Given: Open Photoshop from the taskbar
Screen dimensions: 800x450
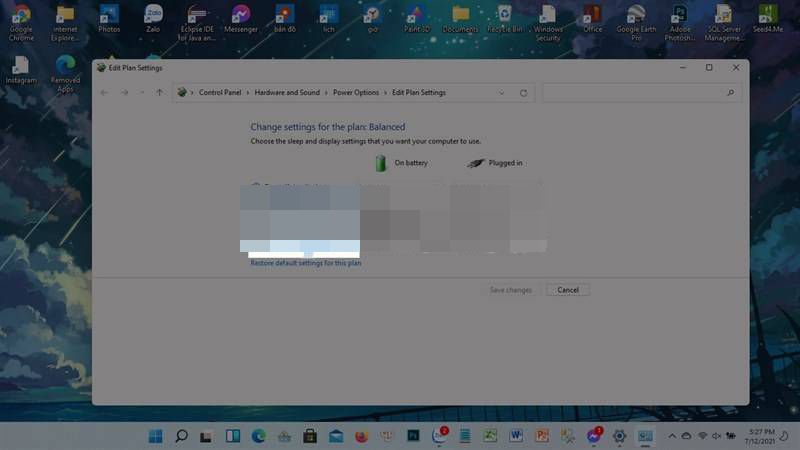Looking at the screenshot, I should [x=412, y=436].
